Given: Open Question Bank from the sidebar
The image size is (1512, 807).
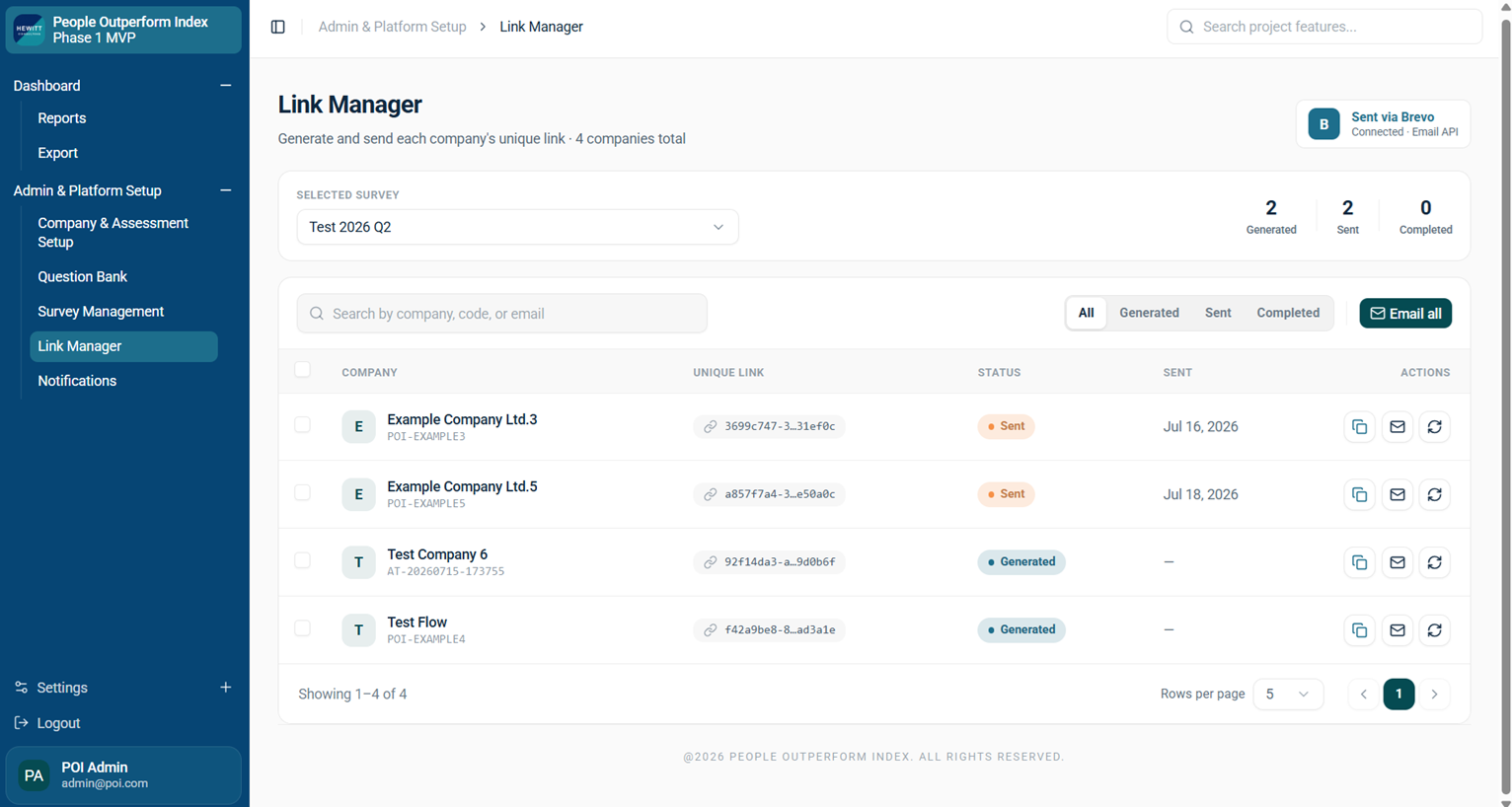Looking at the screenshot, I should (x=83, y=277).
